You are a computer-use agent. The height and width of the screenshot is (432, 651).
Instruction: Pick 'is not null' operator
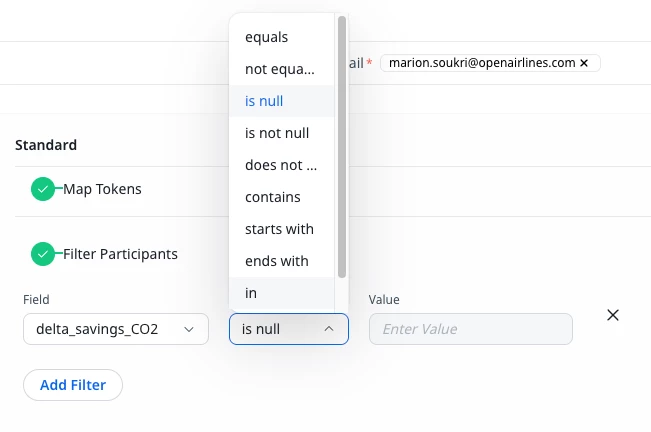pyautogui.click(x=276, y=133)
